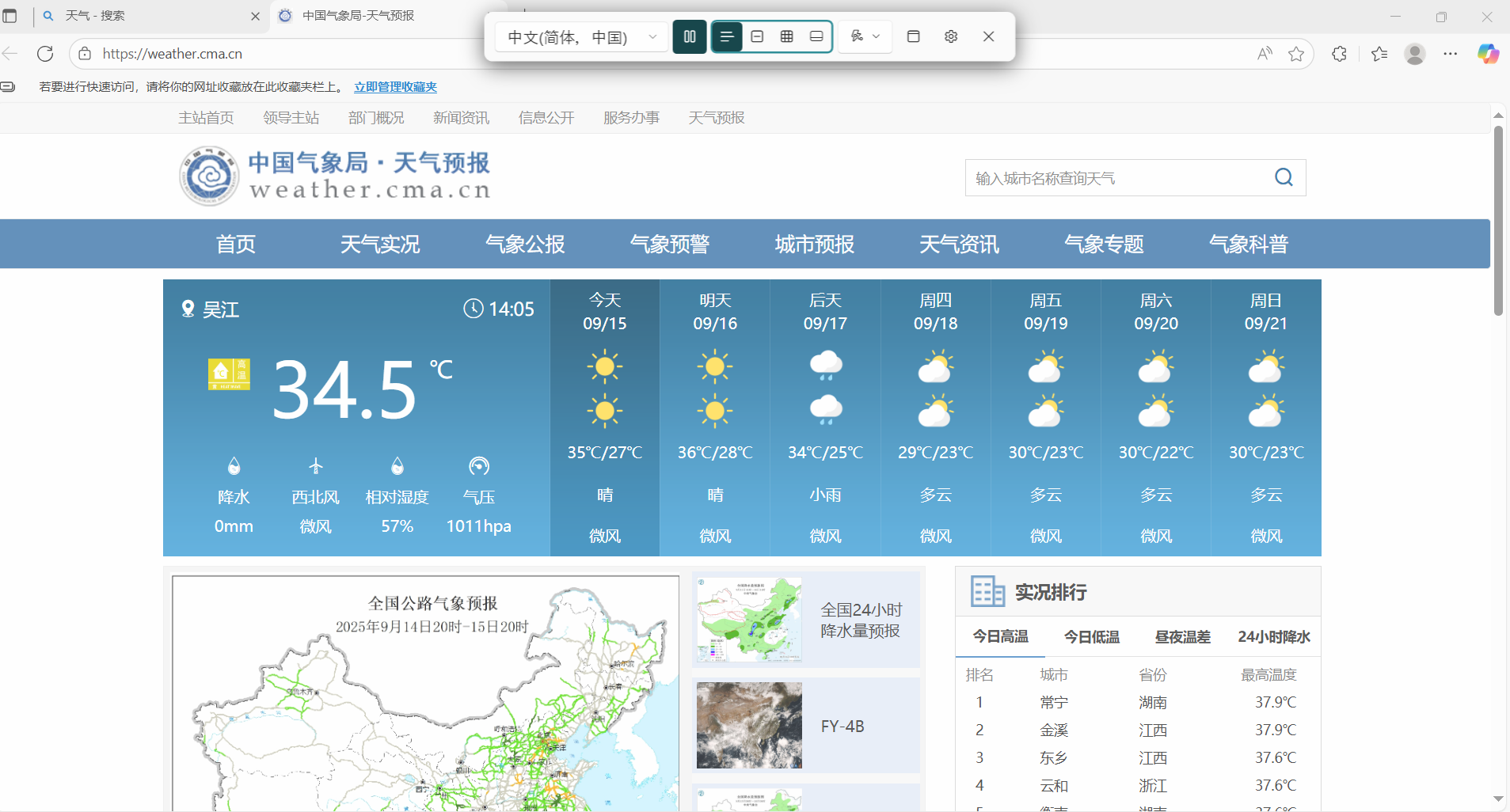Open the 中文(简体, 中国) language dropdown
1510x812 pixels.
582,37
